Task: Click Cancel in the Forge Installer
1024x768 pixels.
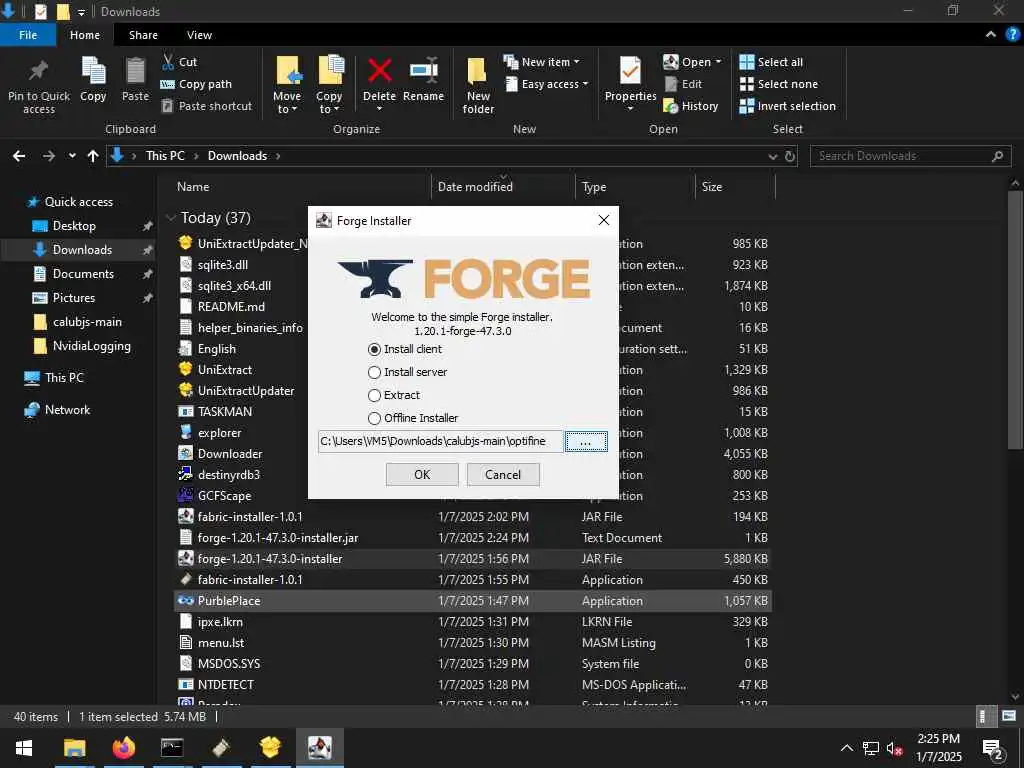Action: [503, 475]
